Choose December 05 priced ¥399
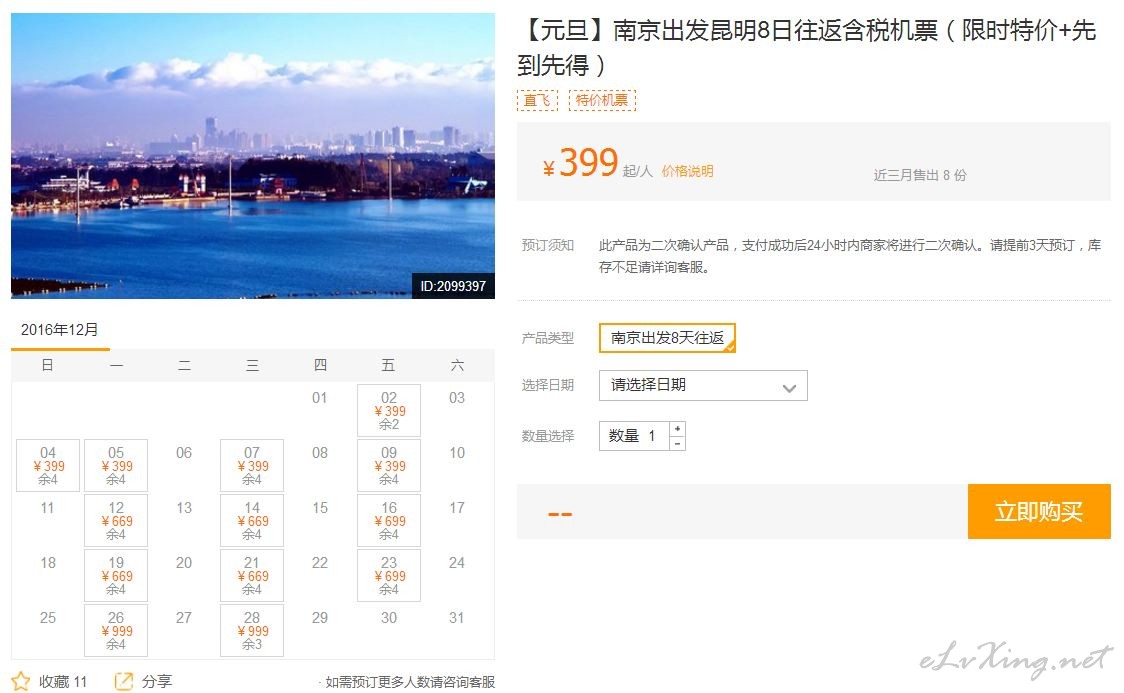 [x=116, y=466]
